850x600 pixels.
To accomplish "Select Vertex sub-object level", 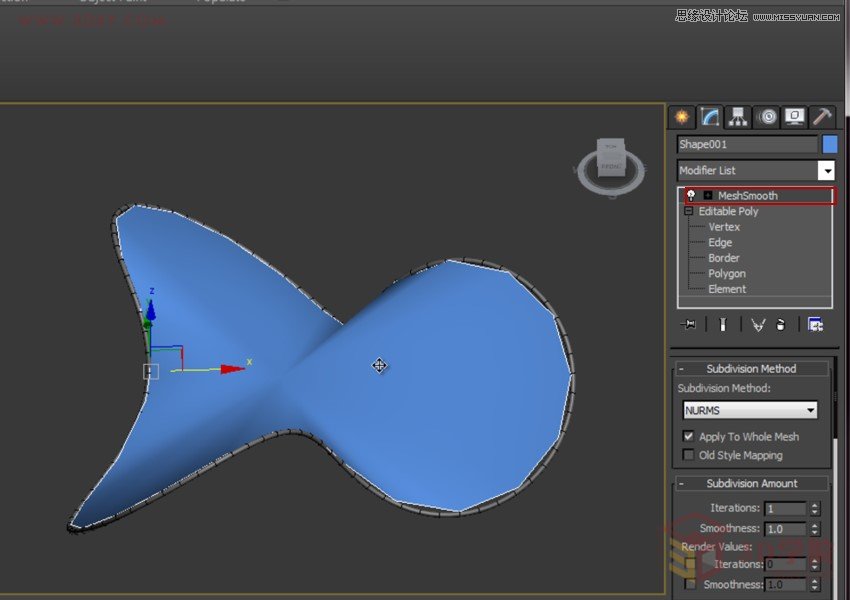I will coord(724,227).
